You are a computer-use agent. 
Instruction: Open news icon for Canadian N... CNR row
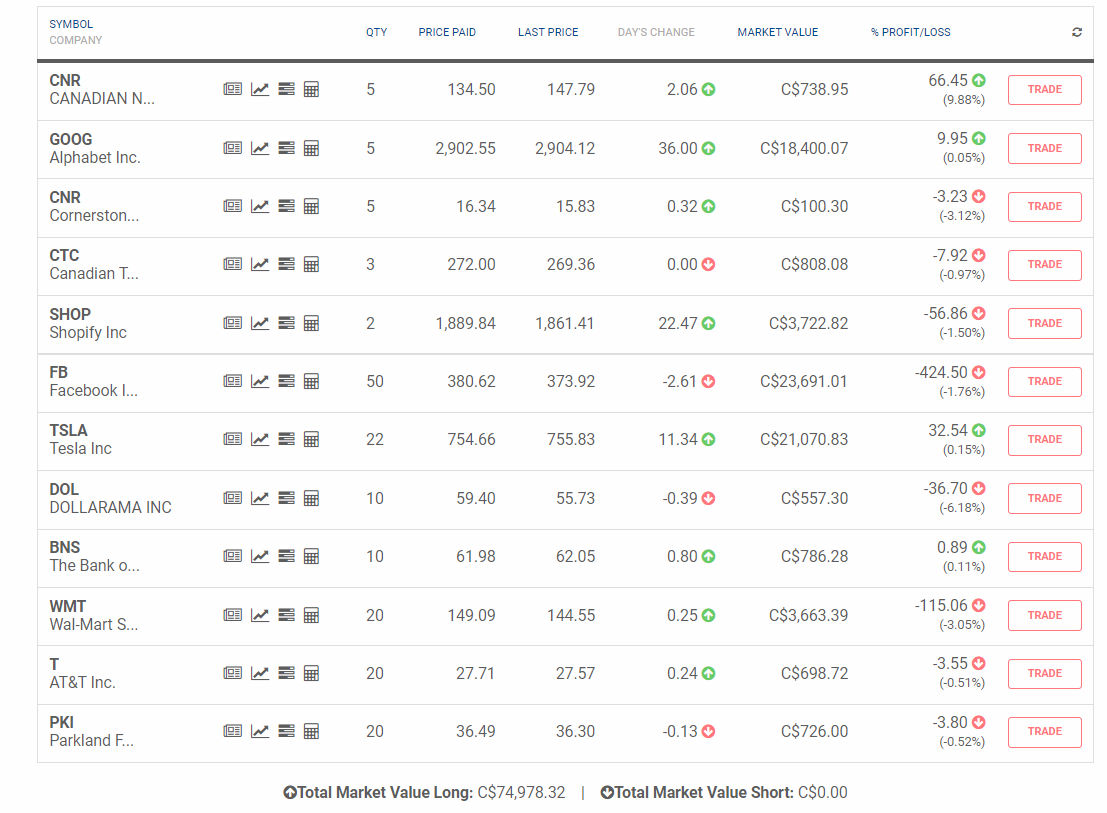(x=232, y=89)
